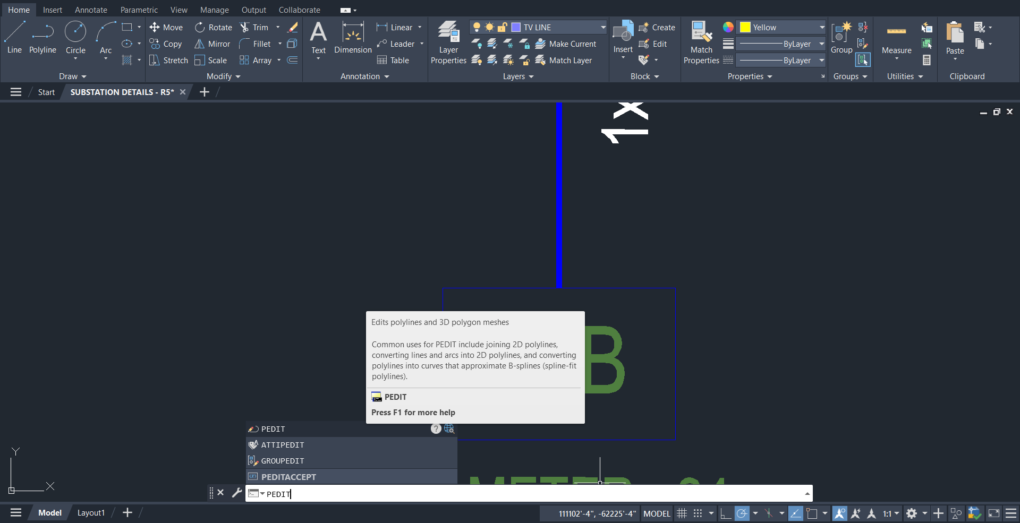The width and height of the screenshot is (1020, 523).
Task: Click the Table tool
Action: pyautogui.click(x=393, y=60)
